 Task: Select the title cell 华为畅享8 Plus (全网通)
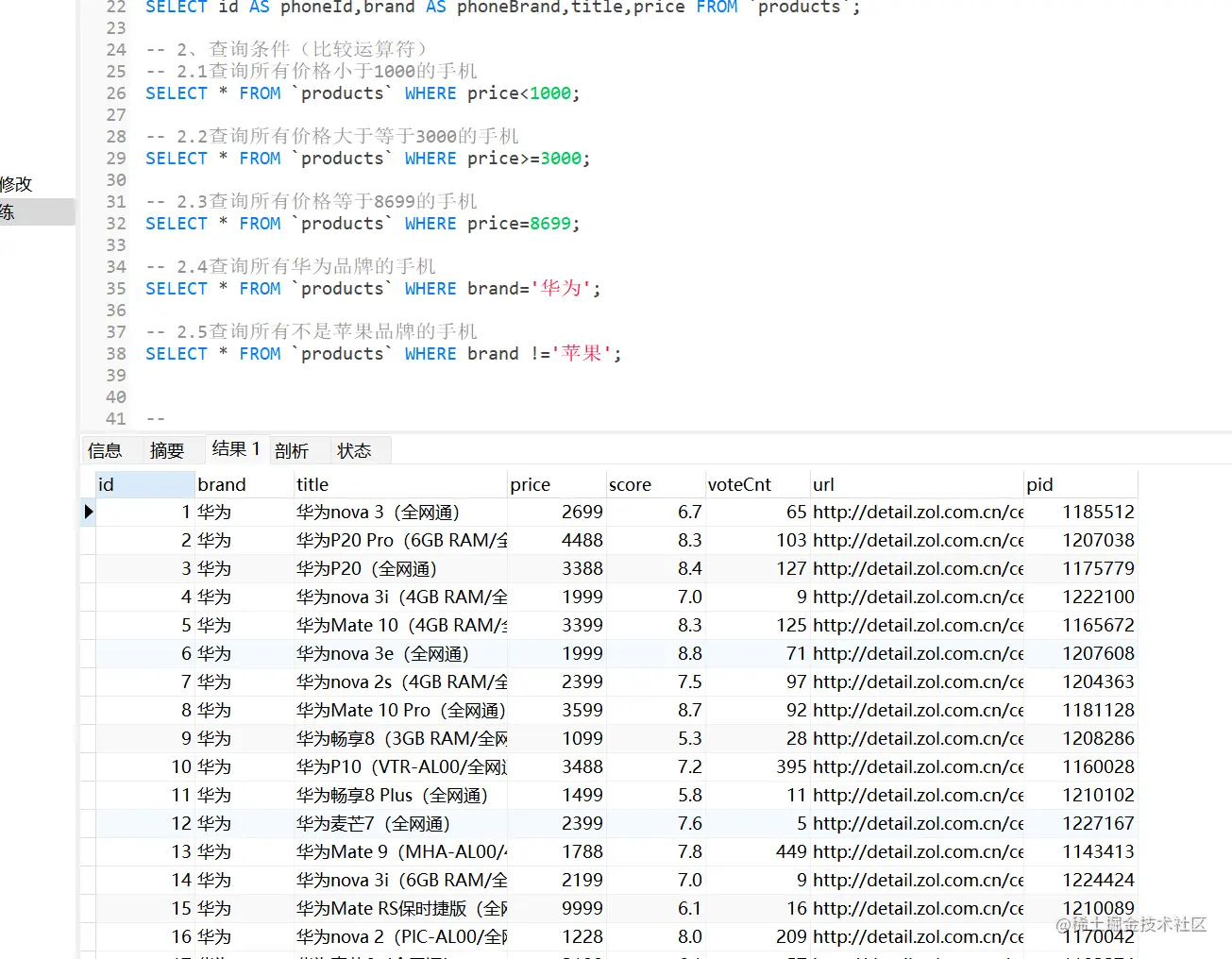(401, 795)
